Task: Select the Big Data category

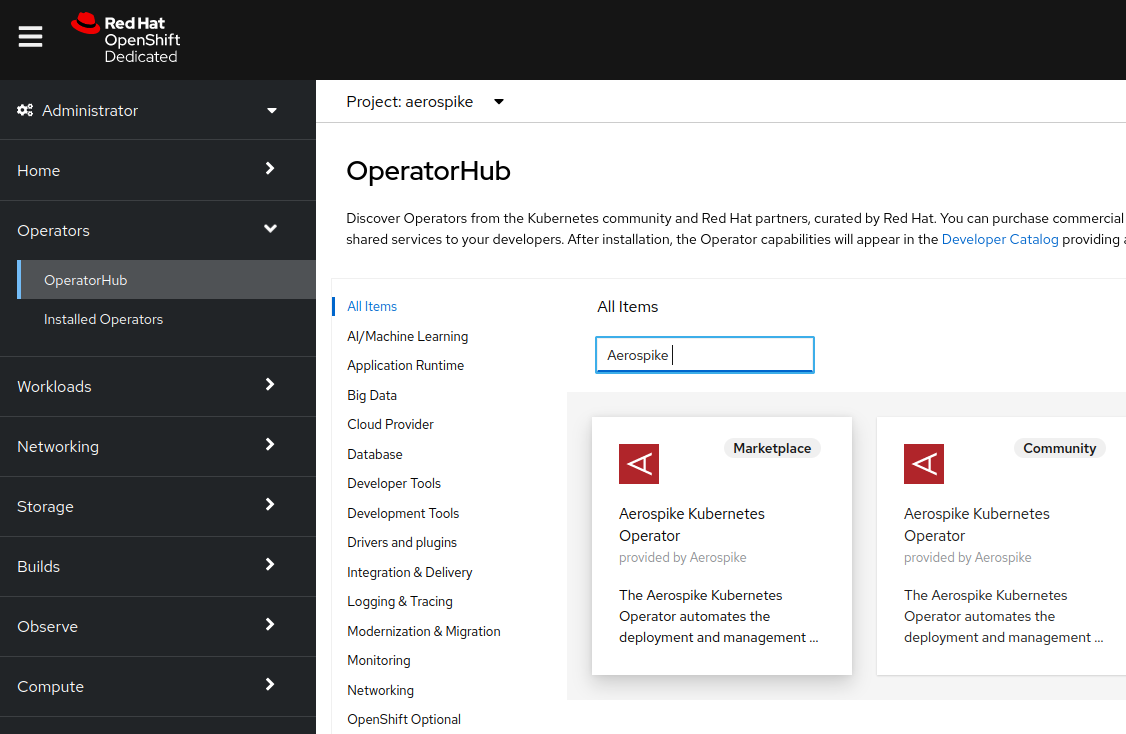Action: 371,395
